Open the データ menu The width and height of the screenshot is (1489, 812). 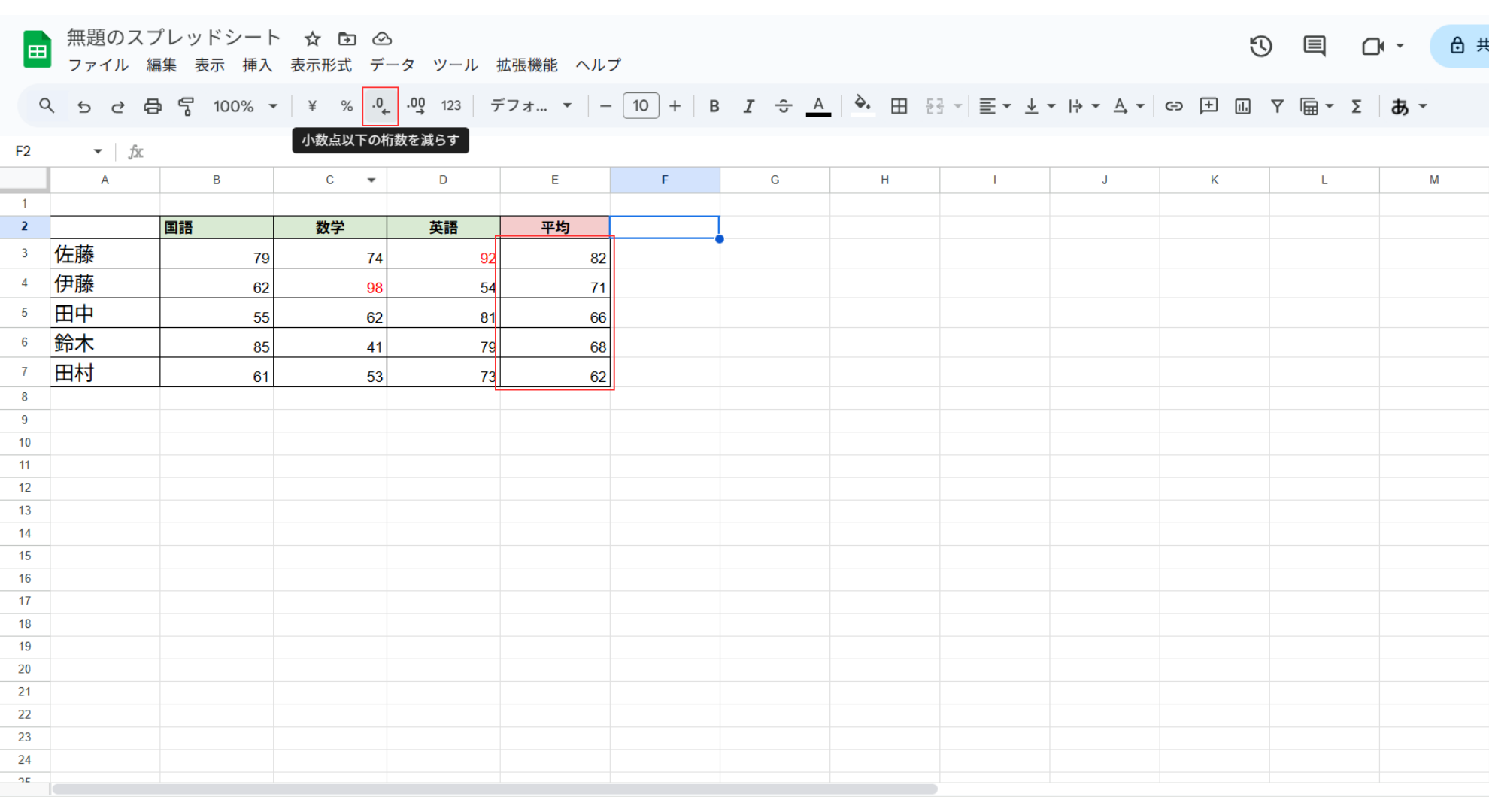[x=393, y=65]
